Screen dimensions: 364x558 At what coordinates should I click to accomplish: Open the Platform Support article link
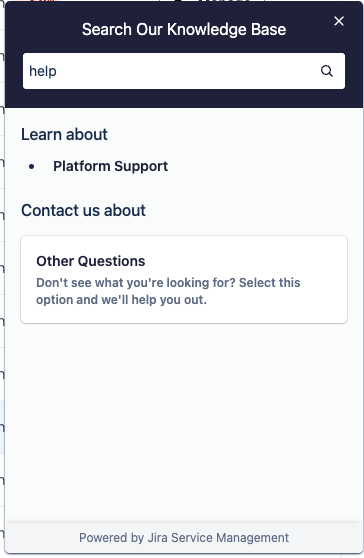pyautogui.click(x=110, y=166)
